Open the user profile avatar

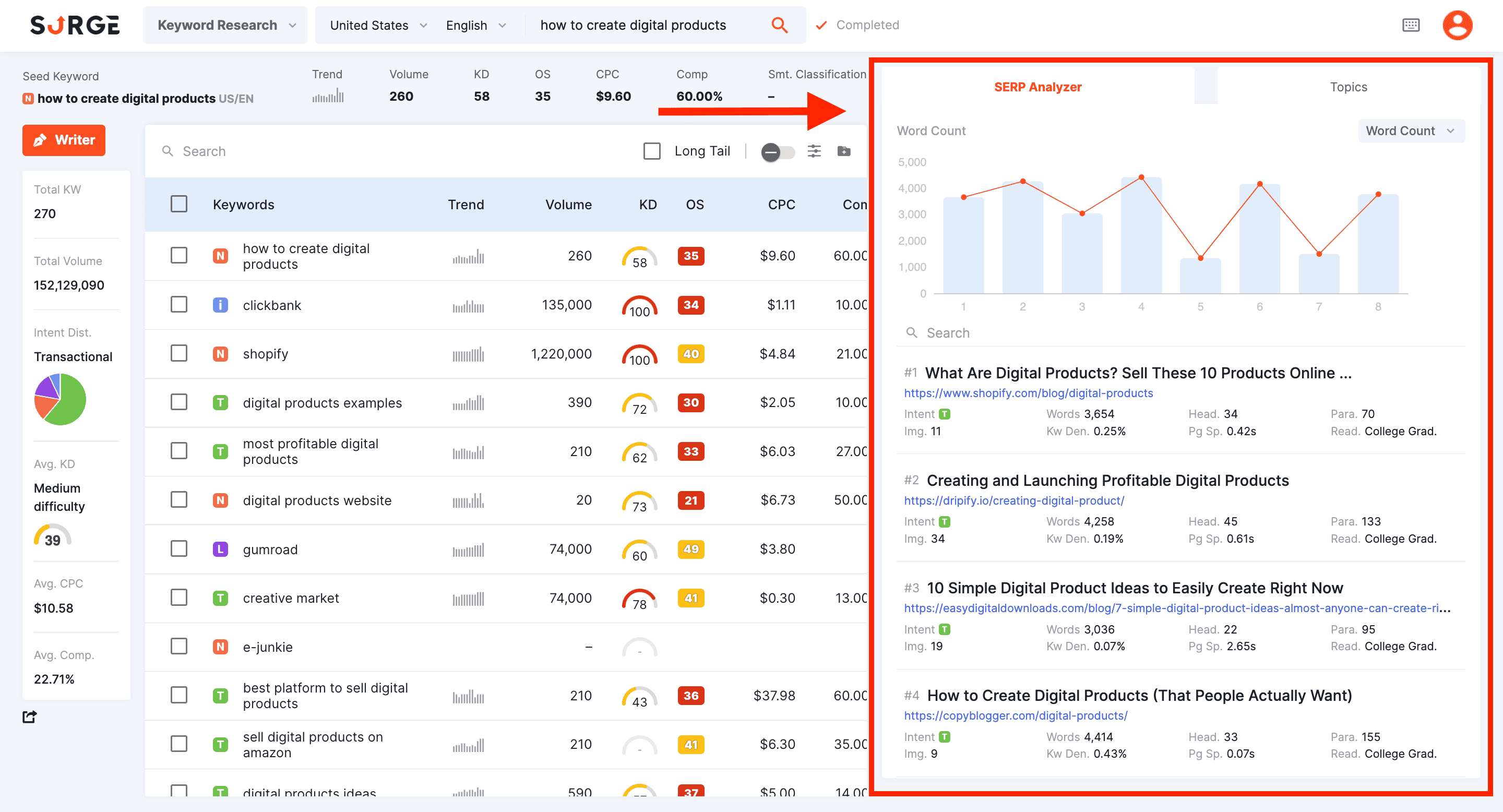pyautogui.click(x=1458, y=25)
